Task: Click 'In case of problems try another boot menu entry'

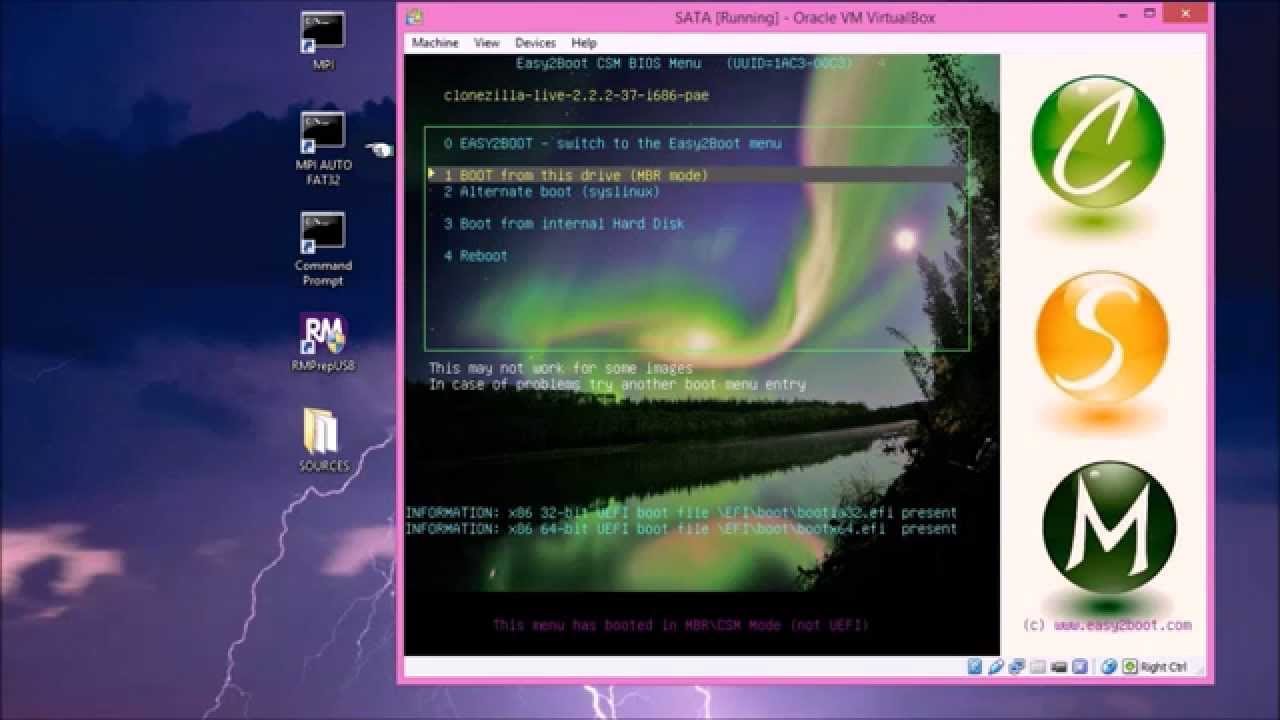Action: coord(617,384)
